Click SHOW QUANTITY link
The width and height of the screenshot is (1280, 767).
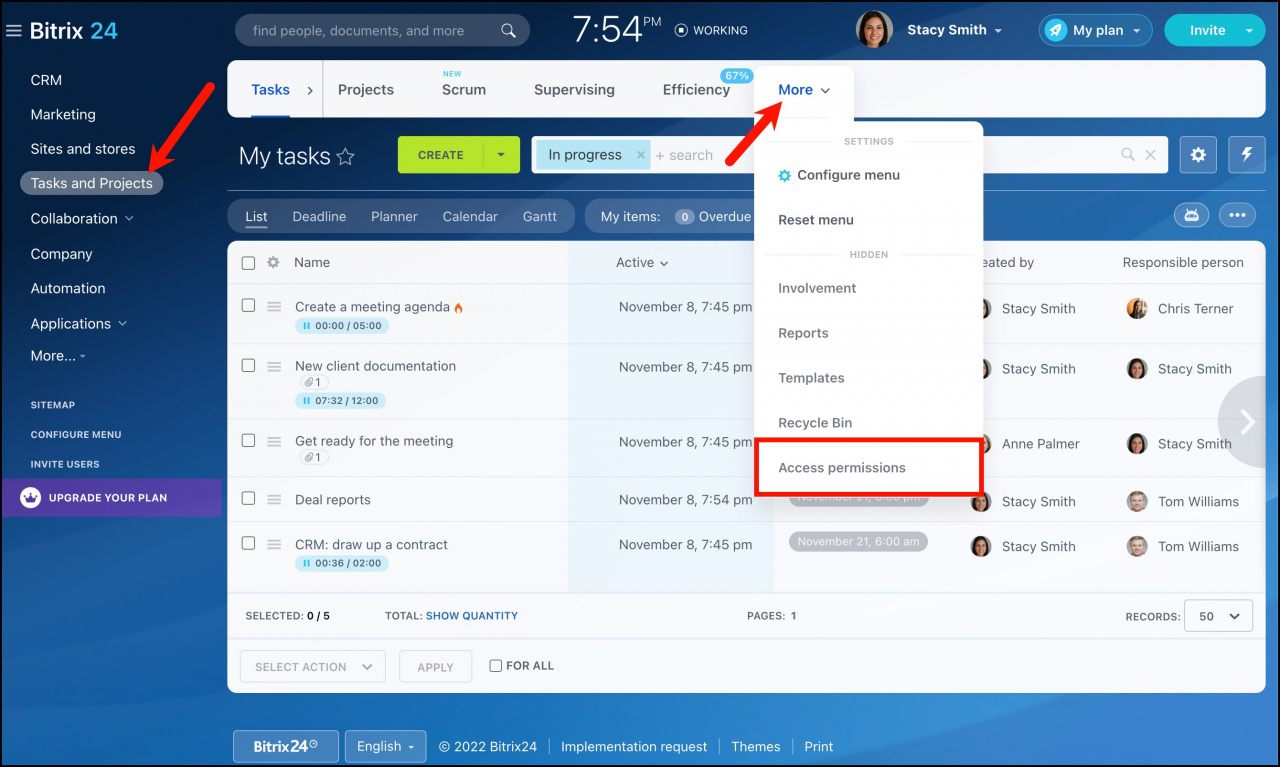[x=472, y=616]
